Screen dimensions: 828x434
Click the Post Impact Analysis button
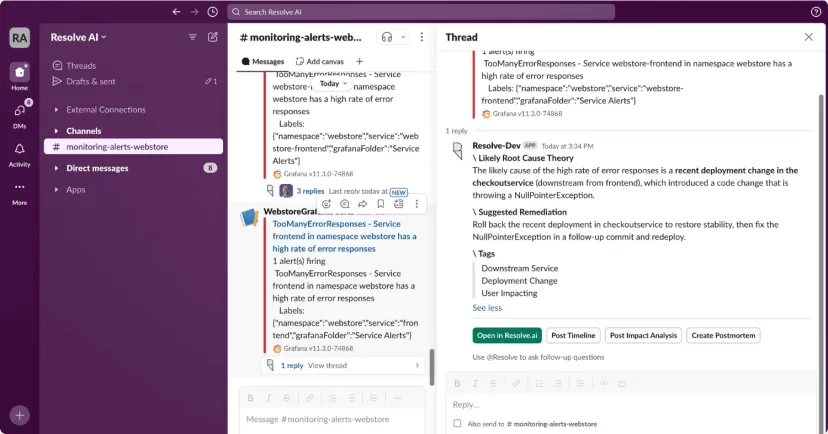coord(643,335)
